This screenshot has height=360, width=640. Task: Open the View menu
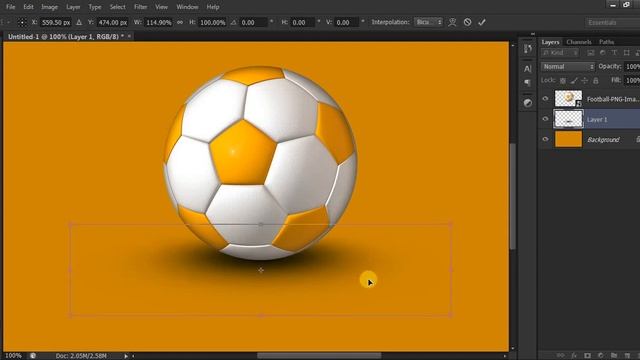click(162, 7)
